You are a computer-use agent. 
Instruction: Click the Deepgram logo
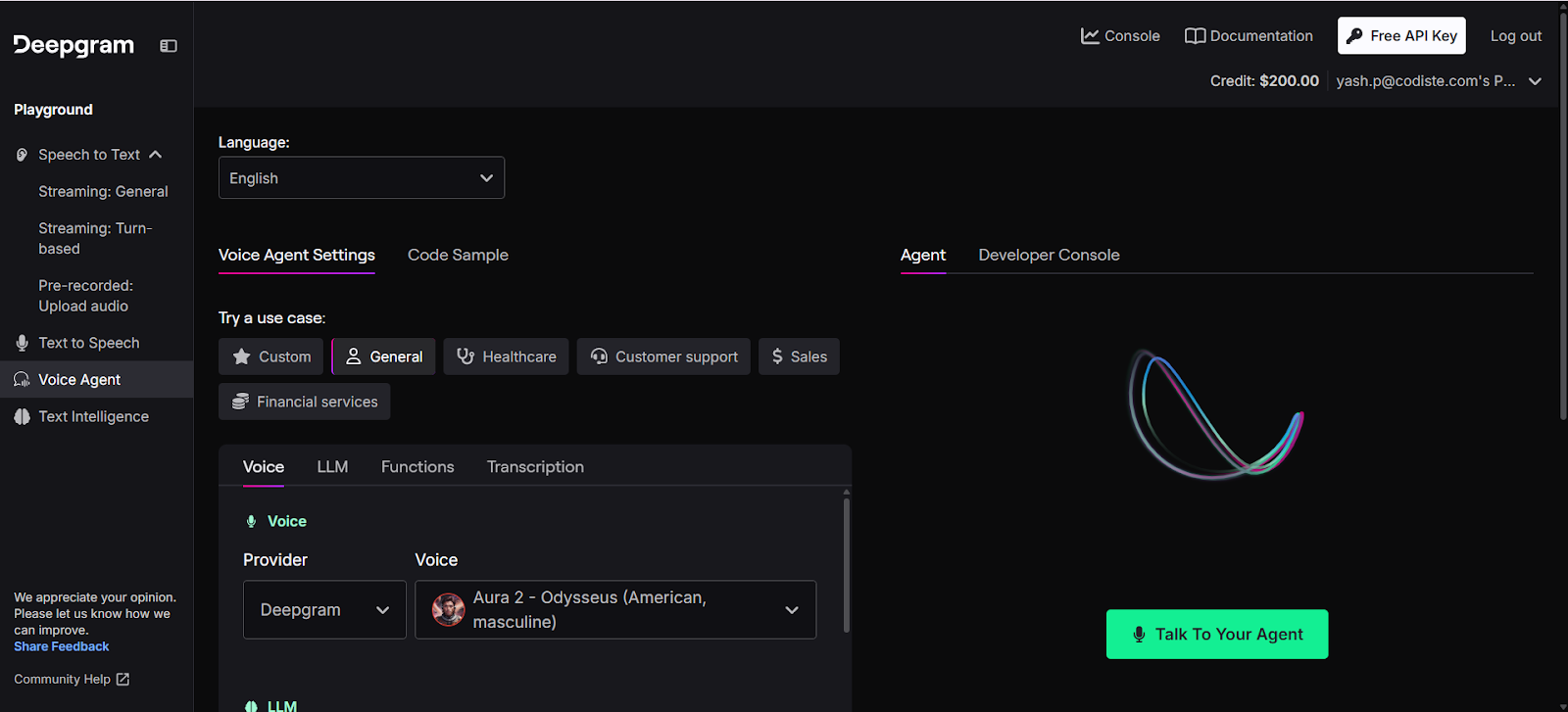pos(73,46)
